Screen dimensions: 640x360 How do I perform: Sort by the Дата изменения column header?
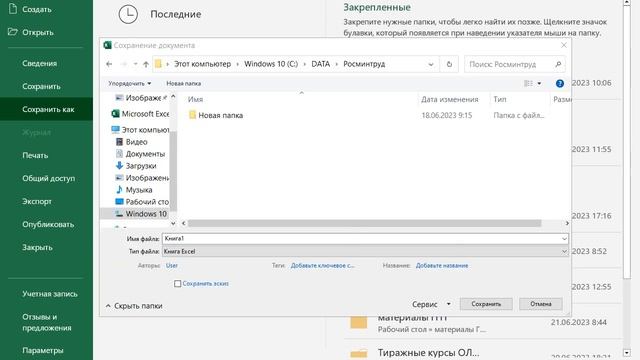click(x=450, y=99)
